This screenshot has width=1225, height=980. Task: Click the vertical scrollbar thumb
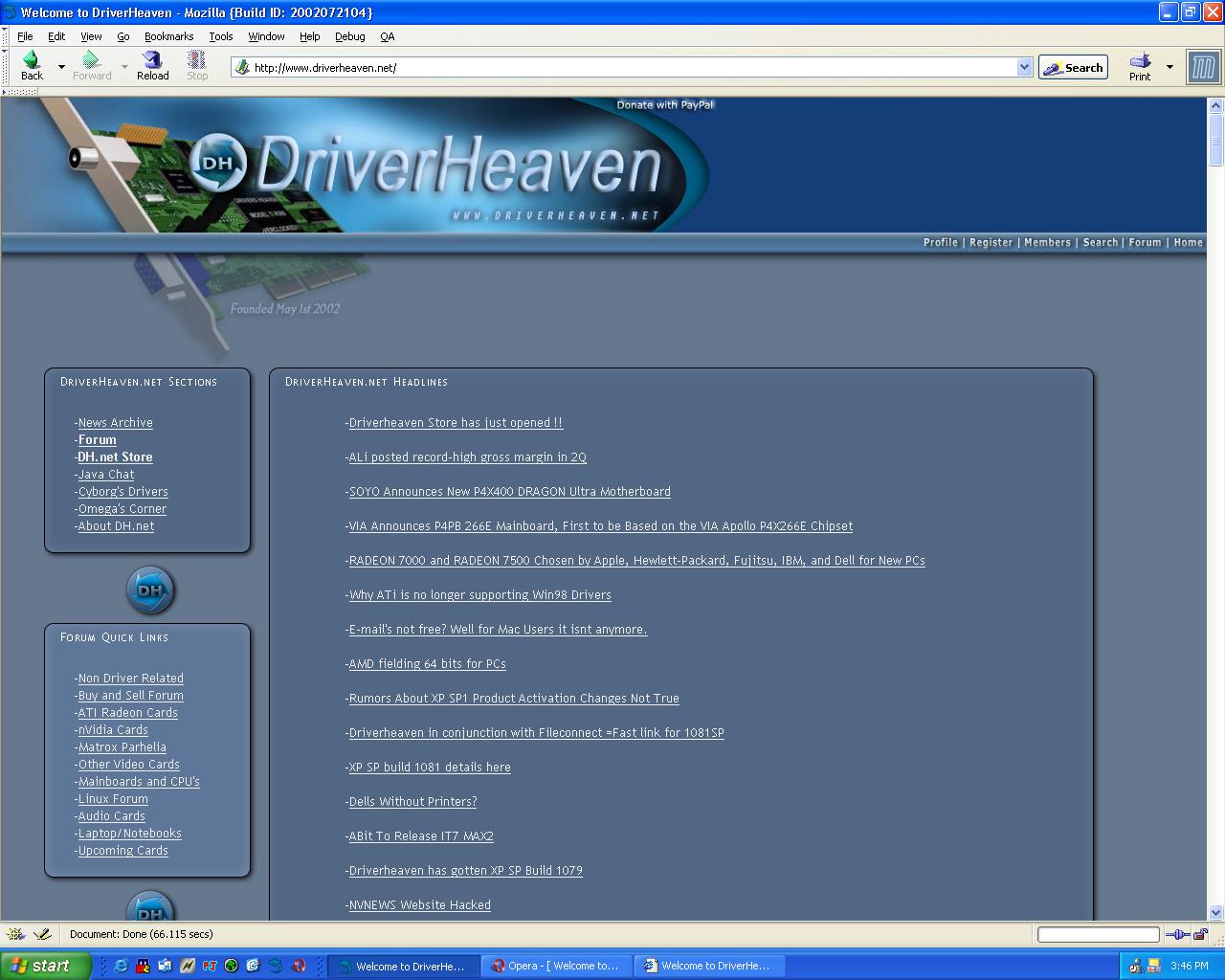[x=1215, y=140]
